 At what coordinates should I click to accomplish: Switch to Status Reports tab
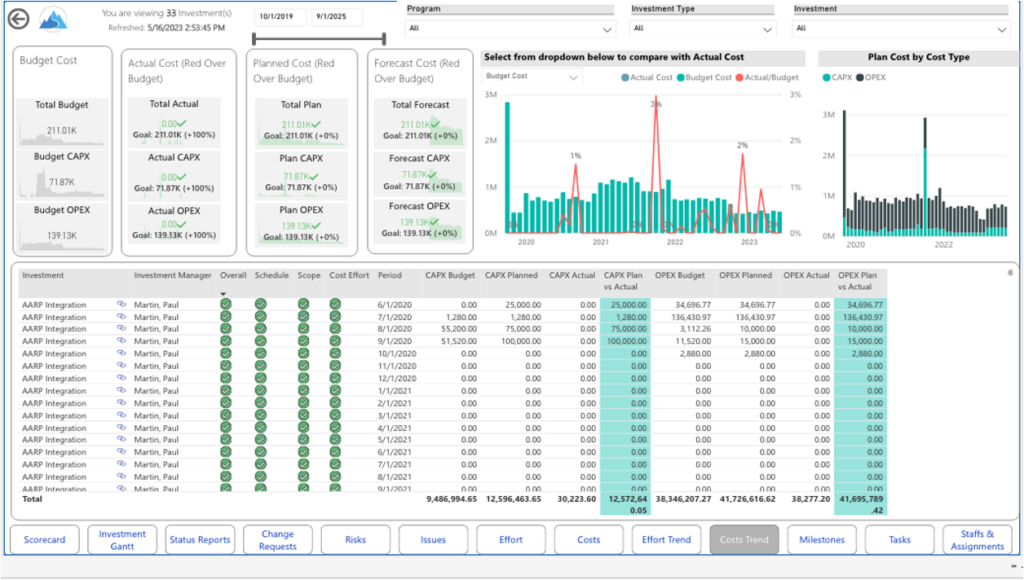(x=200, y=540)
